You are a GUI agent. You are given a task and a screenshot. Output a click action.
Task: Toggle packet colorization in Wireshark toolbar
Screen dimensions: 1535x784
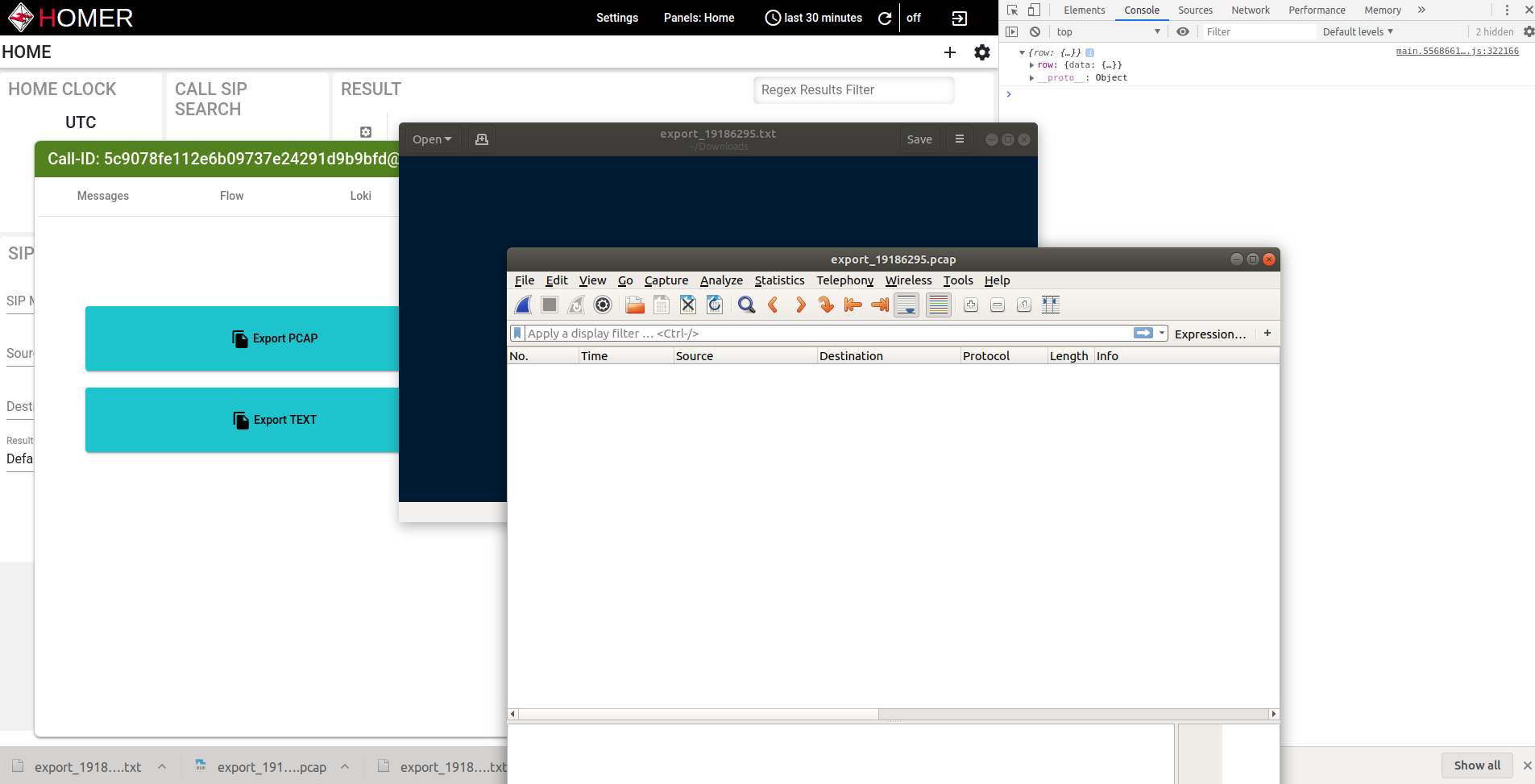937,305
